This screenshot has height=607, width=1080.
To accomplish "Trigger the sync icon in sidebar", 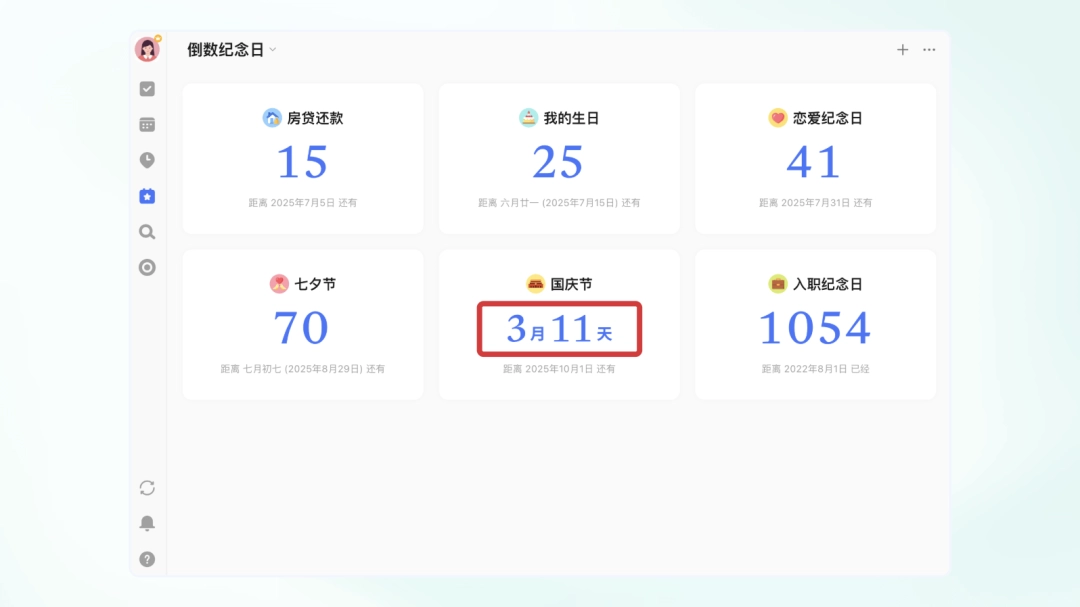I will (147, 488).
